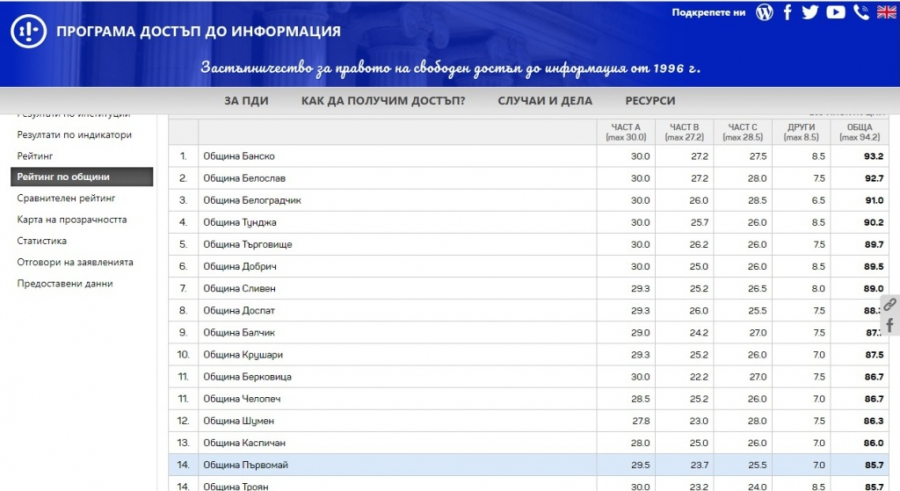
Task: Open Предоставени данни sidebar item
Action: pos(65,283)
